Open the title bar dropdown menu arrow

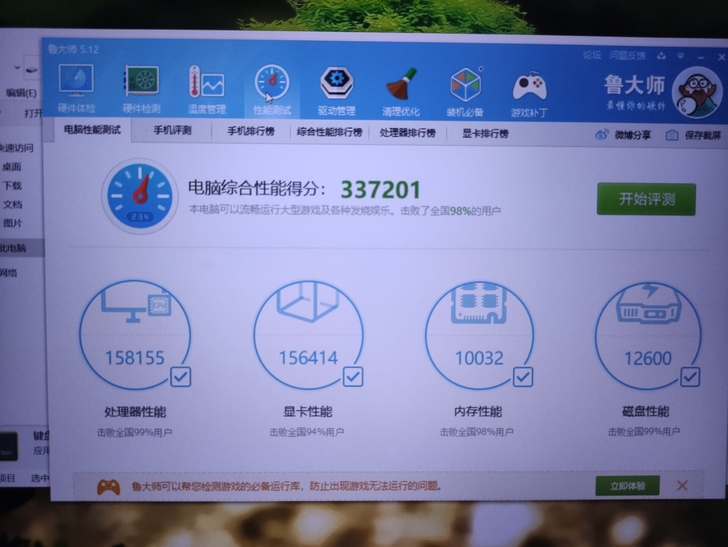pos(681,56)
